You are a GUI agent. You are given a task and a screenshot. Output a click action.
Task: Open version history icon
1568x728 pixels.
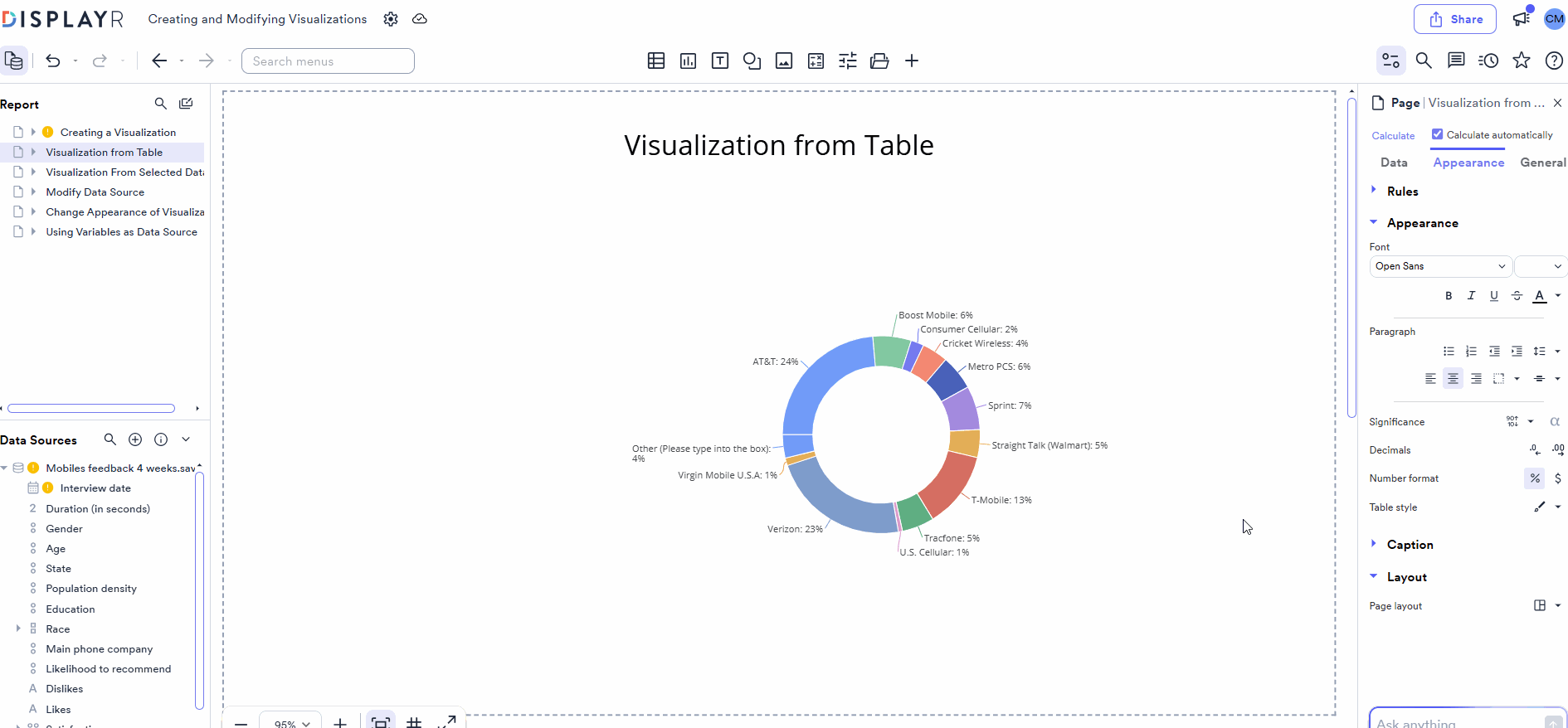pos(1488,61)
